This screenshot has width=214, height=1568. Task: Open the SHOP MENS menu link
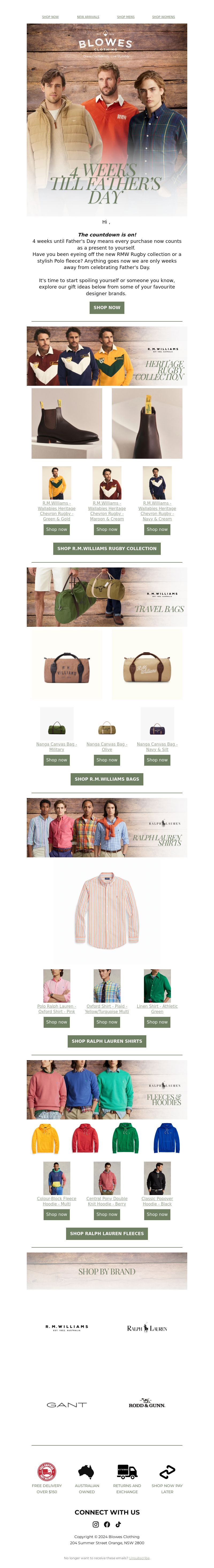click(126, 17)
